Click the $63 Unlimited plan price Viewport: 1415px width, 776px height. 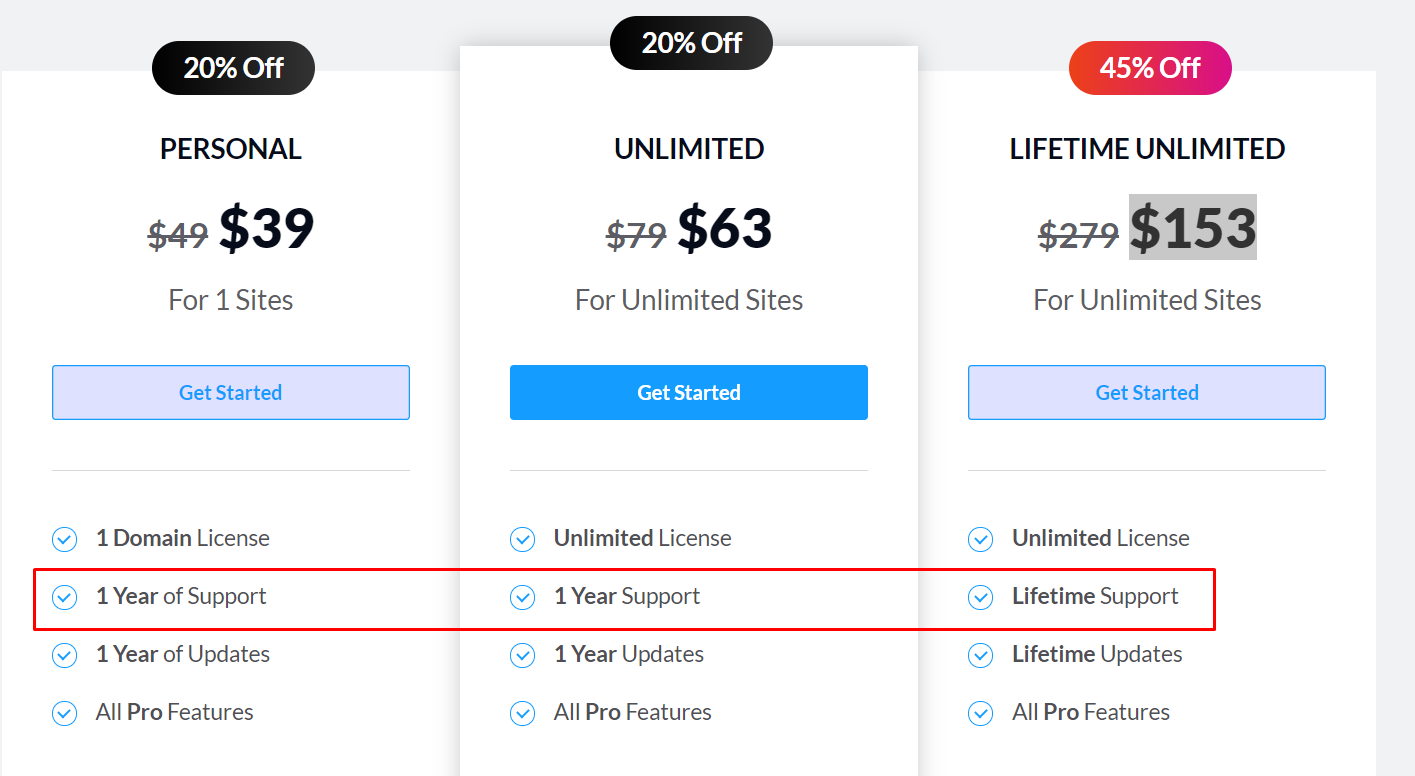coord(725,228)
